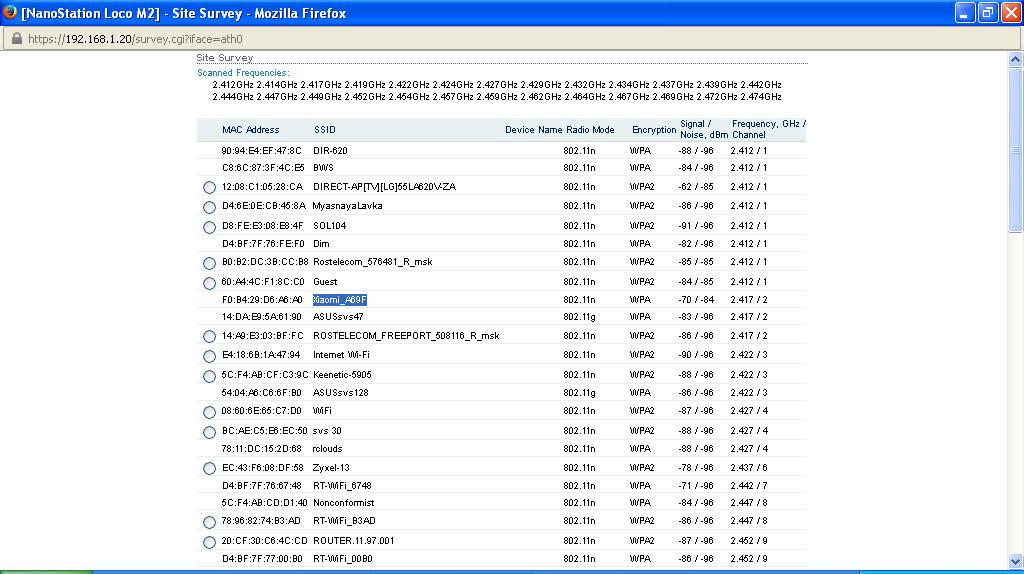The image size is (1024, 574).
Task: Click scrollbar down arrow
Action: coord(1015,561)
